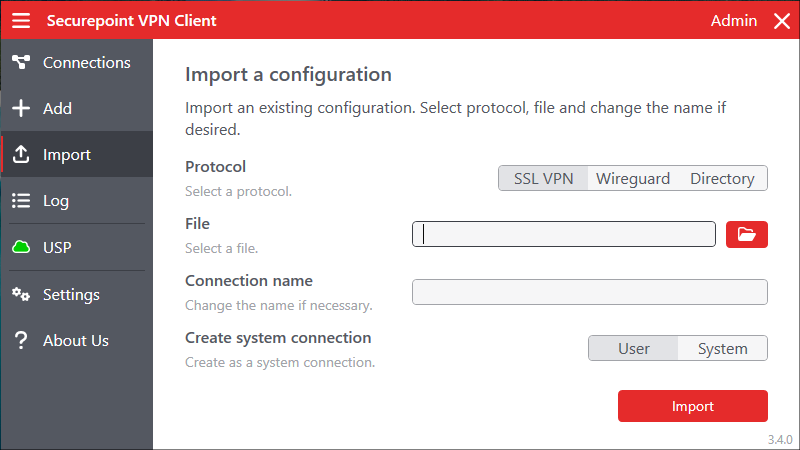Click the bold Protocol label
The height and width of the screenshot is (450, 800).
click(x=215, y=167)
